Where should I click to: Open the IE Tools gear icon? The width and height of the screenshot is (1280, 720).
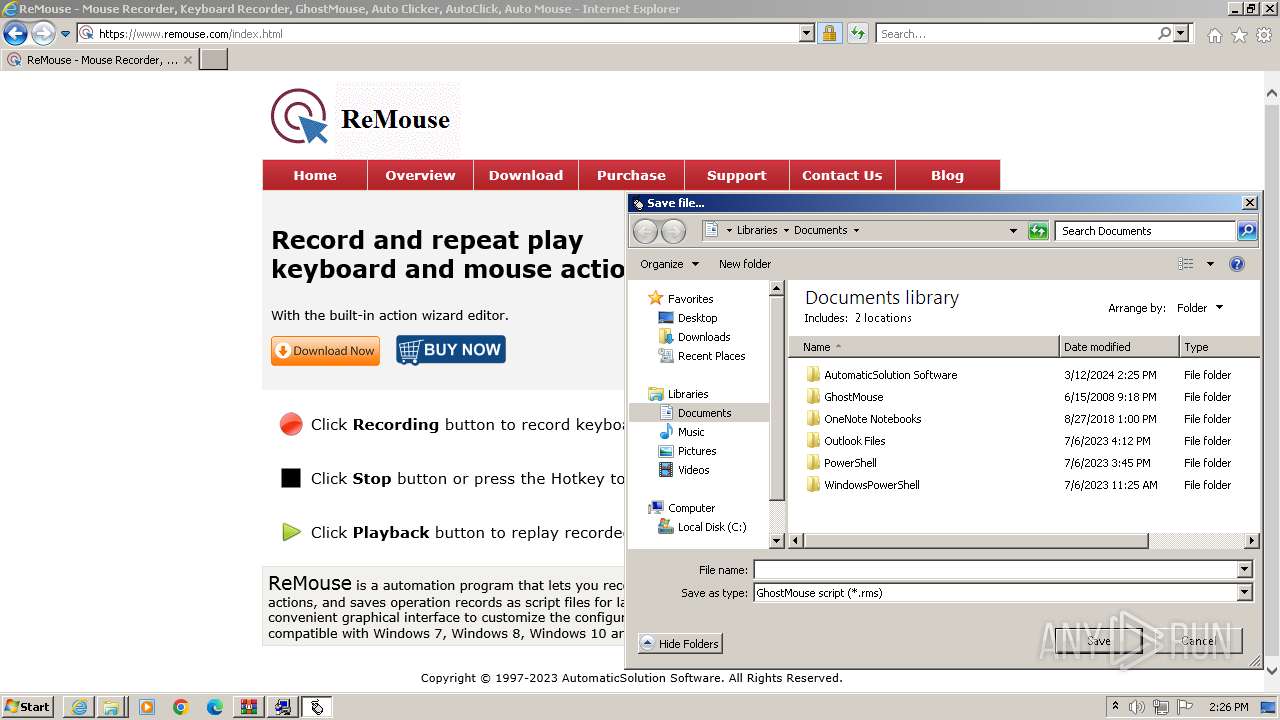tap(1264, 35)
